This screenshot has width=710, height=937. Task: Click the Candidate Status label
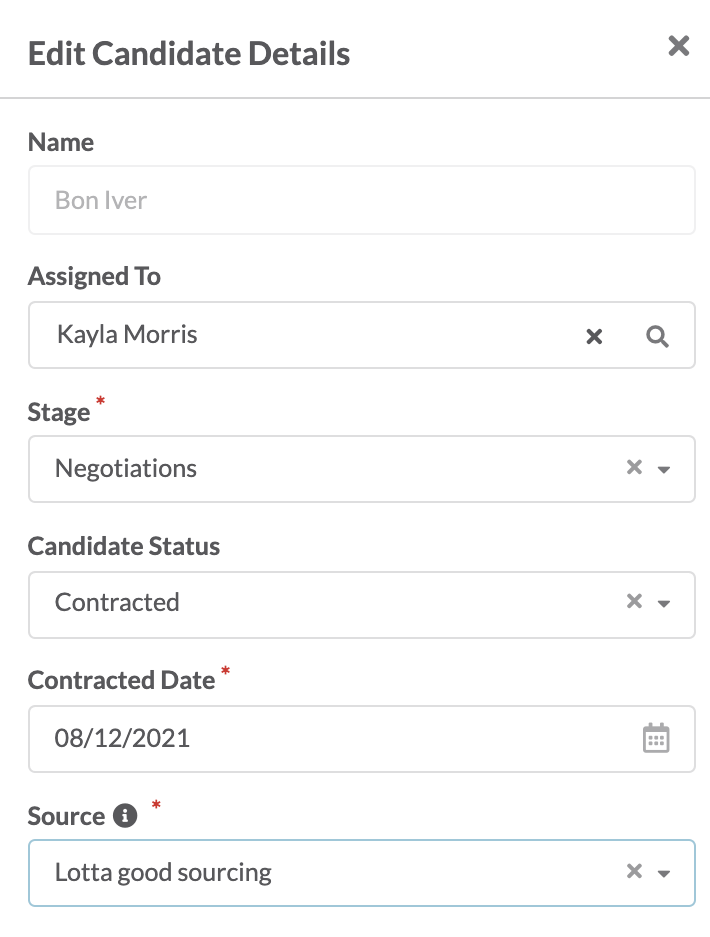(x=124, y=546)
